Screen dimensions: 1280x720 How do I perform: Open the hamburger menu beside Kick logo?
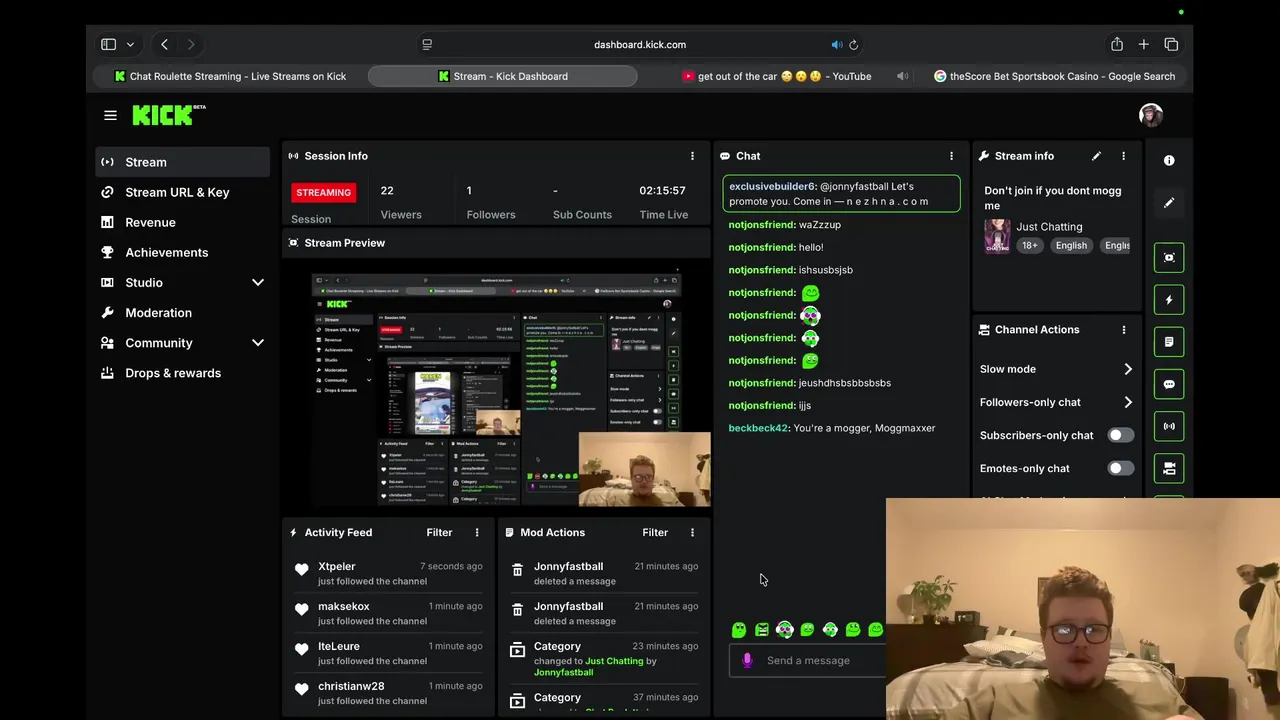coord(110,115)
